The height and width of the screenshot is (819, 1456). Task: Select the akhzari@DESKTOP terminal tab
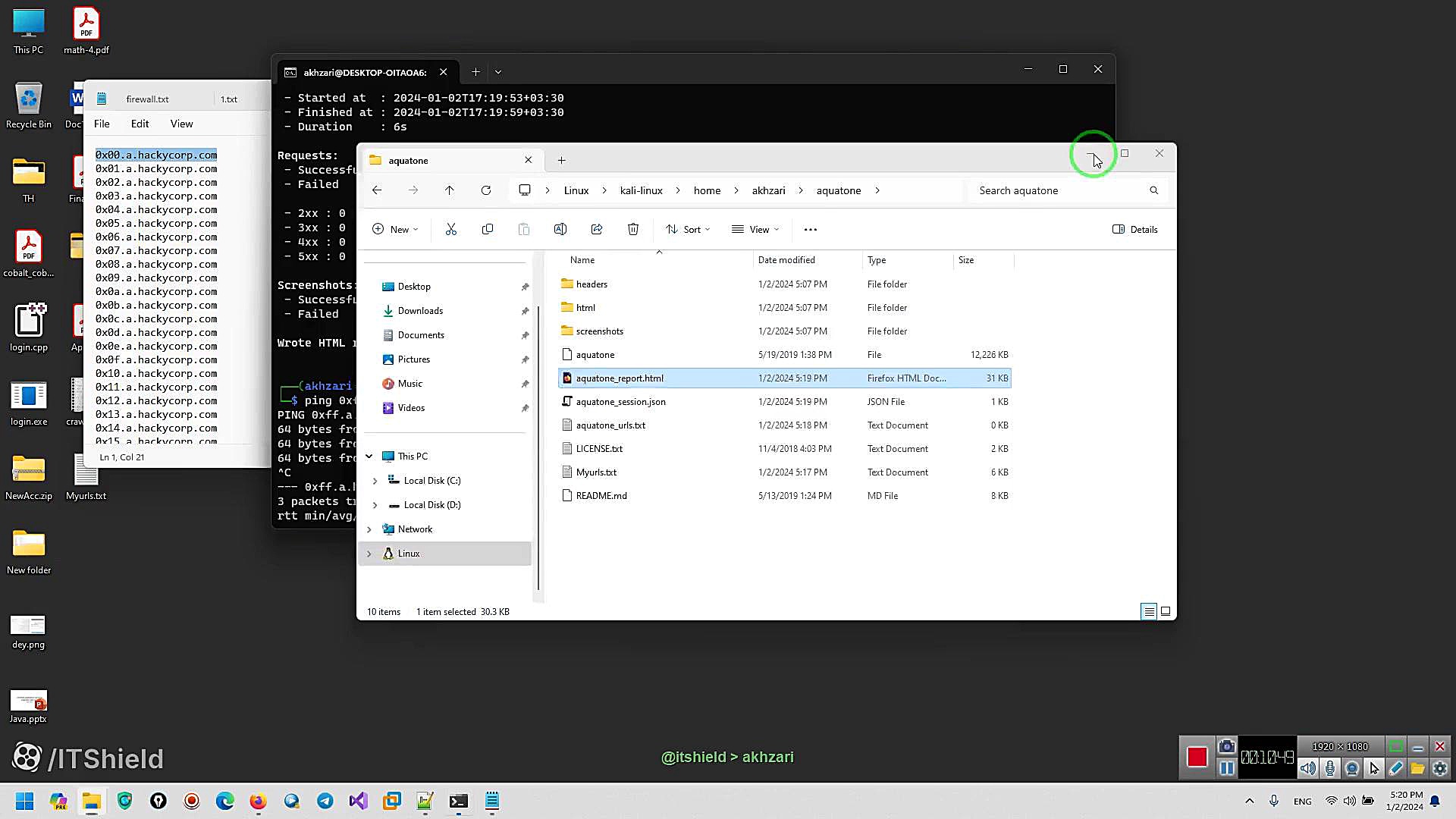tap(366, 72)
